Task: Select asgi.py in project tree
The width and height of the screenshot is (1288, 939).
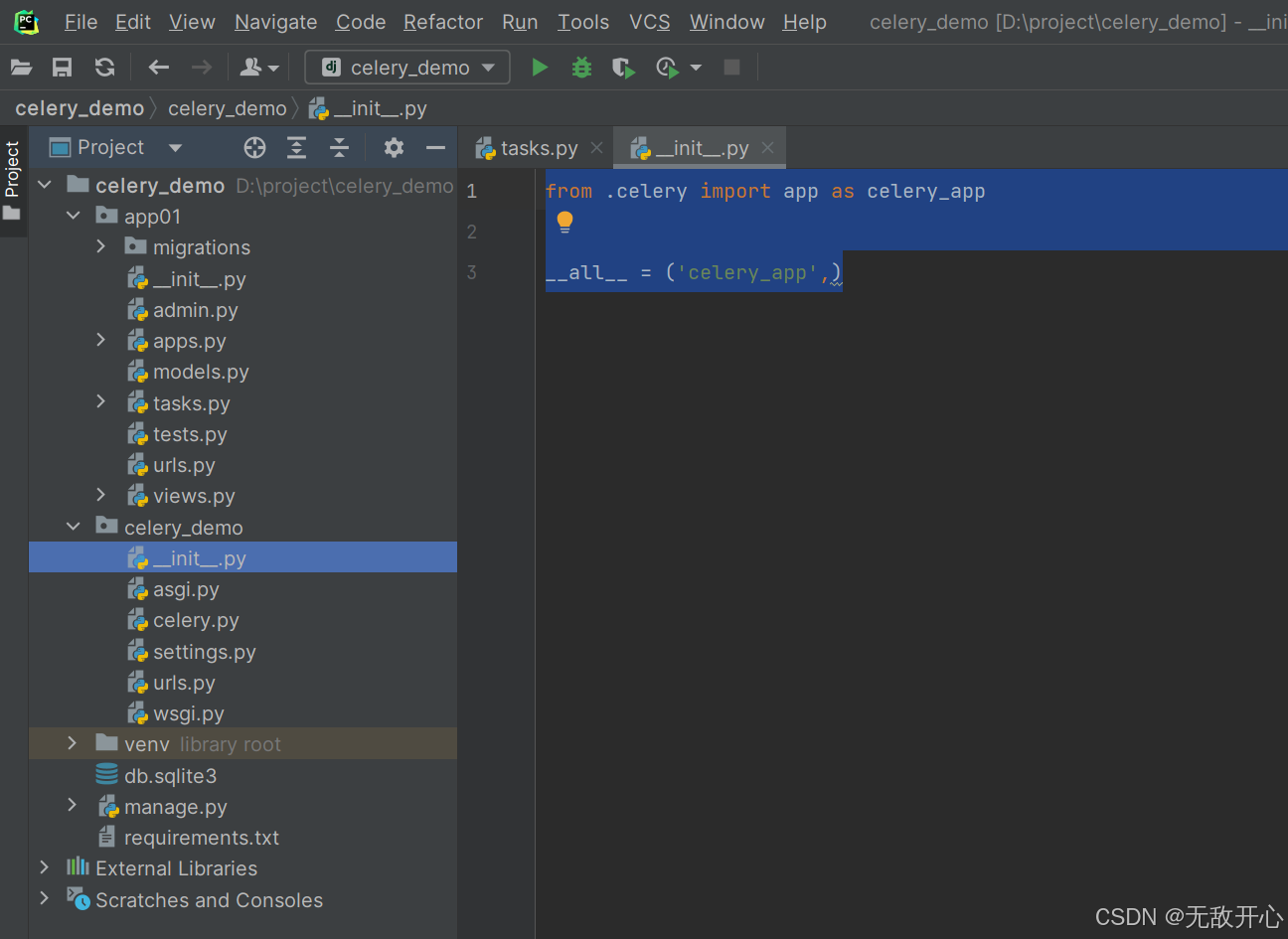Action: [x=186, y=589]
